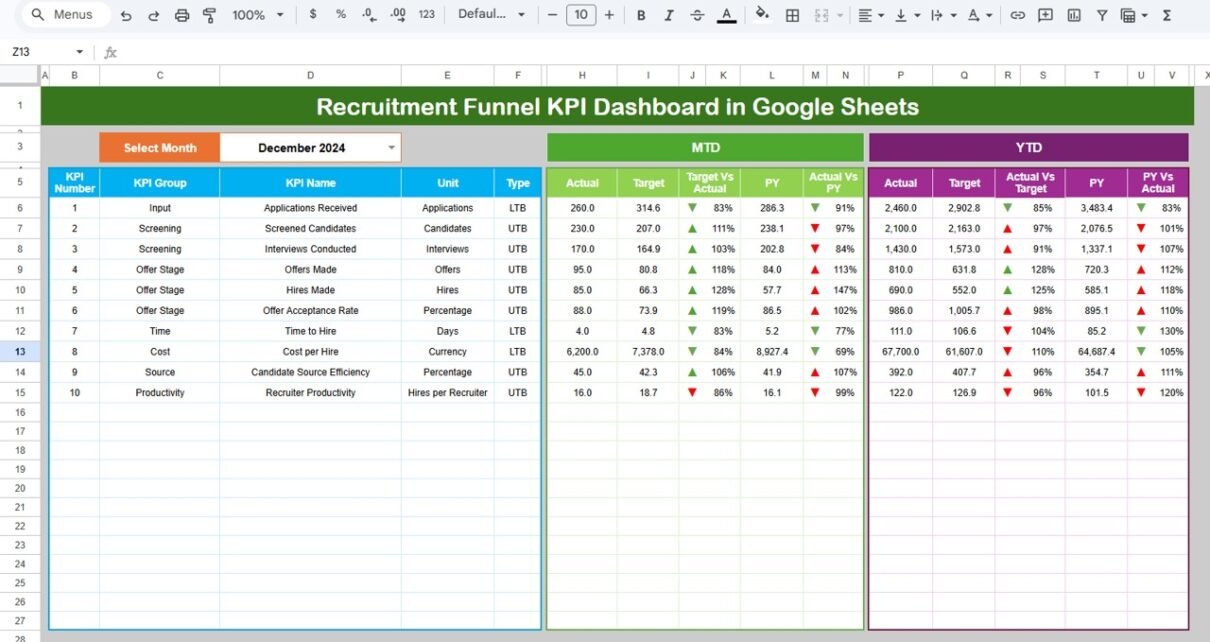Click the decrease font size minus button

(x=552, y=15)
